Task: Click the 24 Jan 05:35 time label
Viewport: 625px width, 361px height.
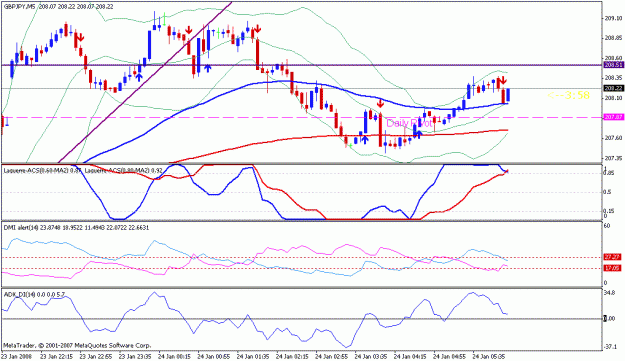Action: 489,356
